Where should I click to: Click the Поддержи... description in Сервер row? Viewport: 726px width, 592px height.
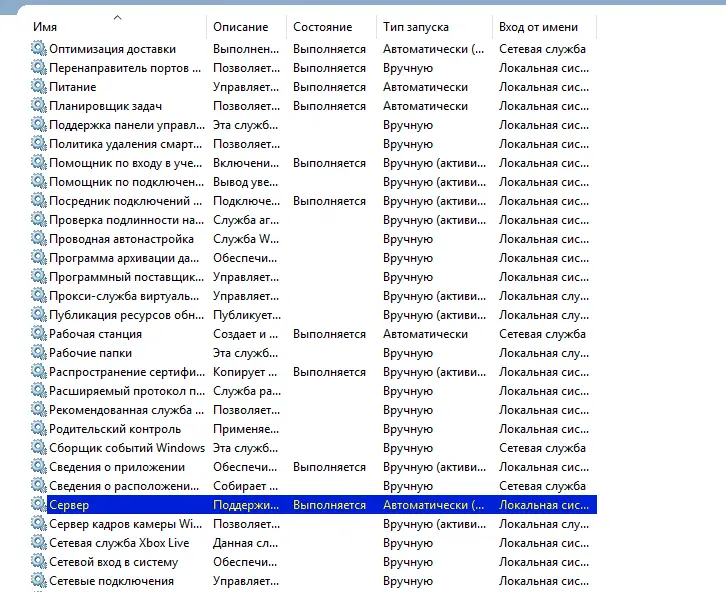point(246,505)
